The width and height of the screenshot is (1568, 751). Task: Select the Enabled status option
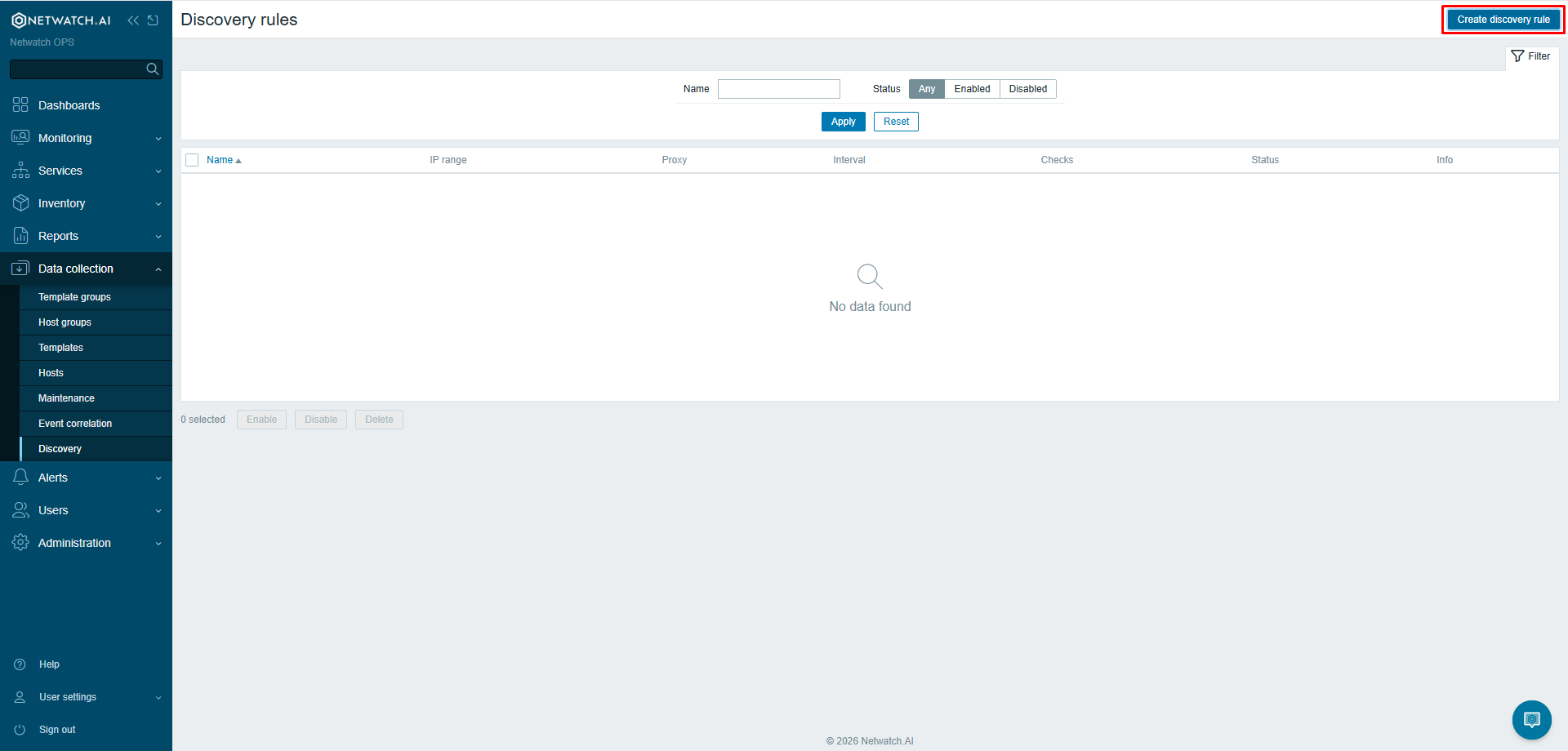[972, 89]
